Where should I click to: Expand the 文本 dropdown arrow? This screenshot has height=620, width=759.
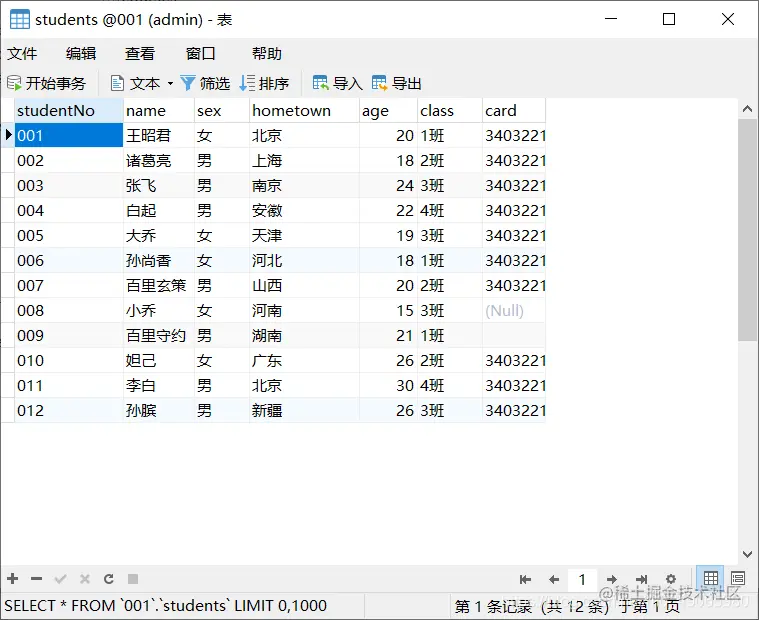170,83
